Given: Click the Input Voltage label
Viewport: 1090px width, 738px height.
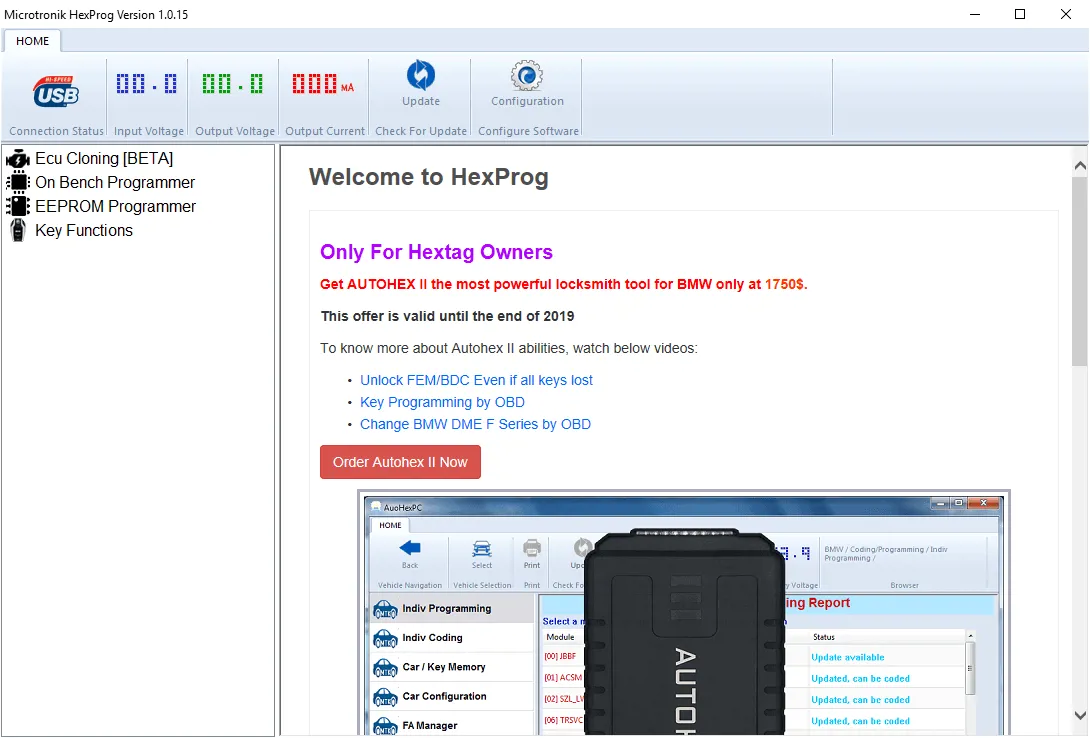Looking at the screenshot, I should (149, 131).
